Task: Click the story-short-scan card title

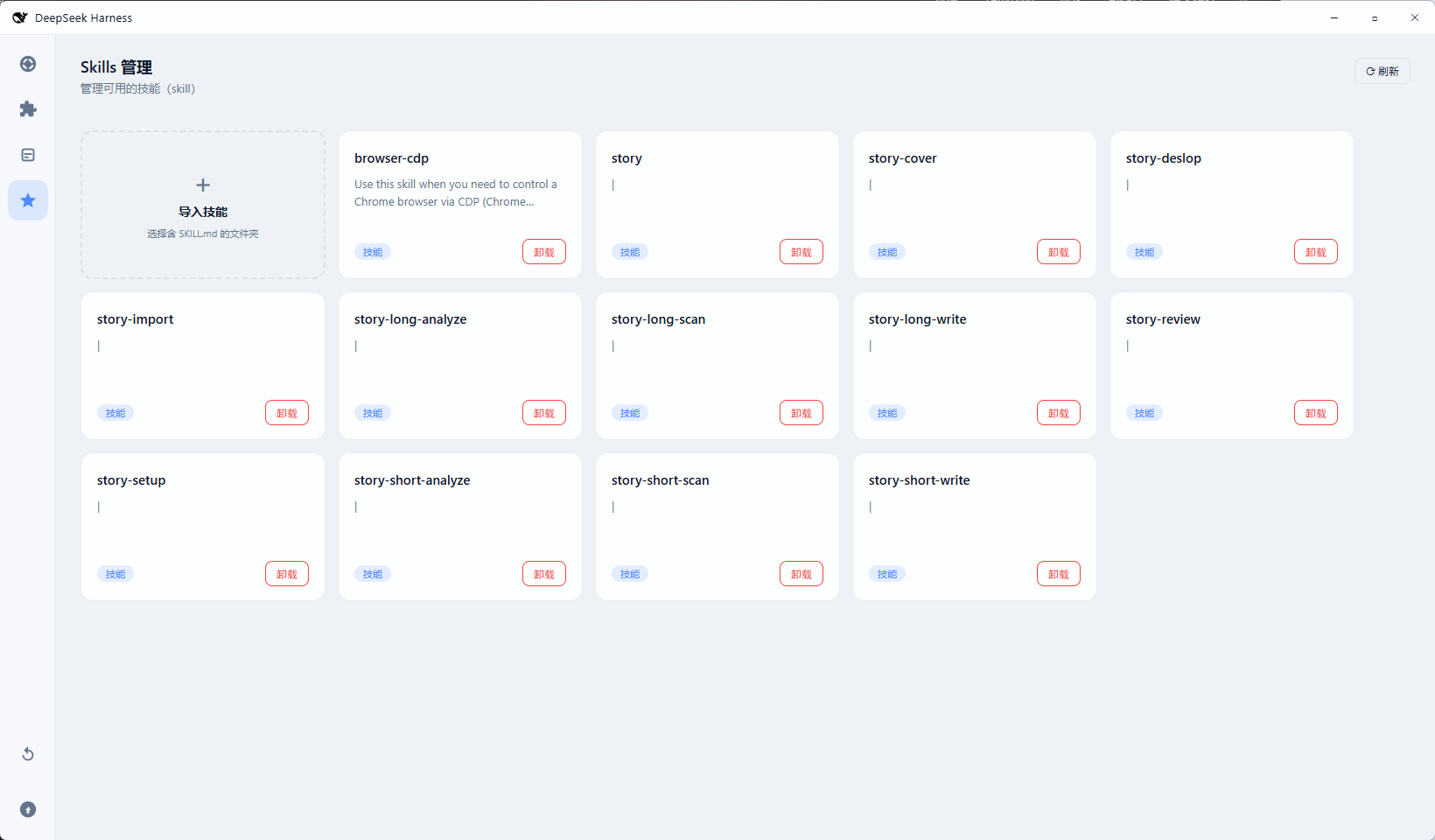Action: pos(660,480)
